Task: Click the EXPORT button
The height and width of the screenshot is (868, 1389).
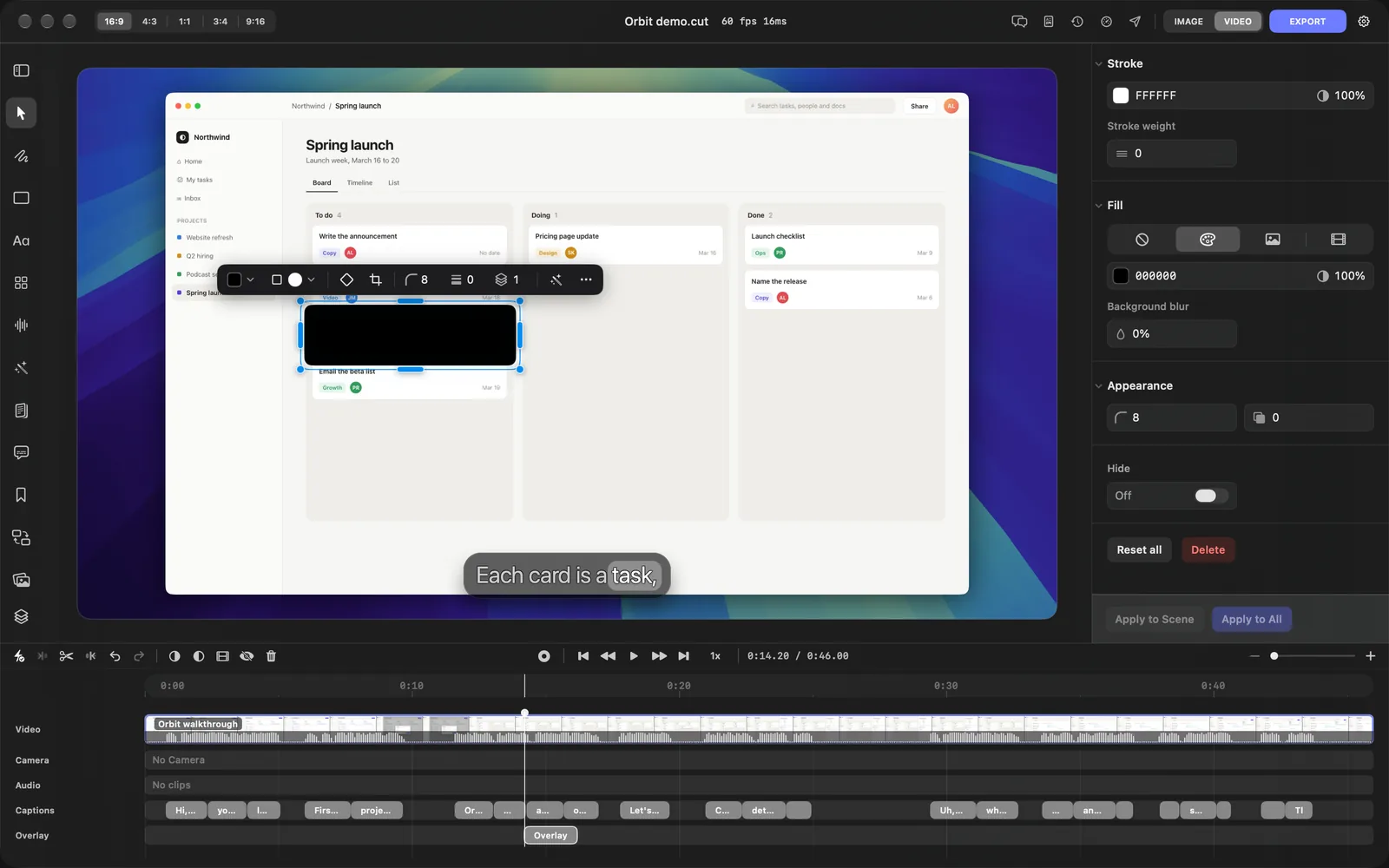Action: click(1307, 22)
